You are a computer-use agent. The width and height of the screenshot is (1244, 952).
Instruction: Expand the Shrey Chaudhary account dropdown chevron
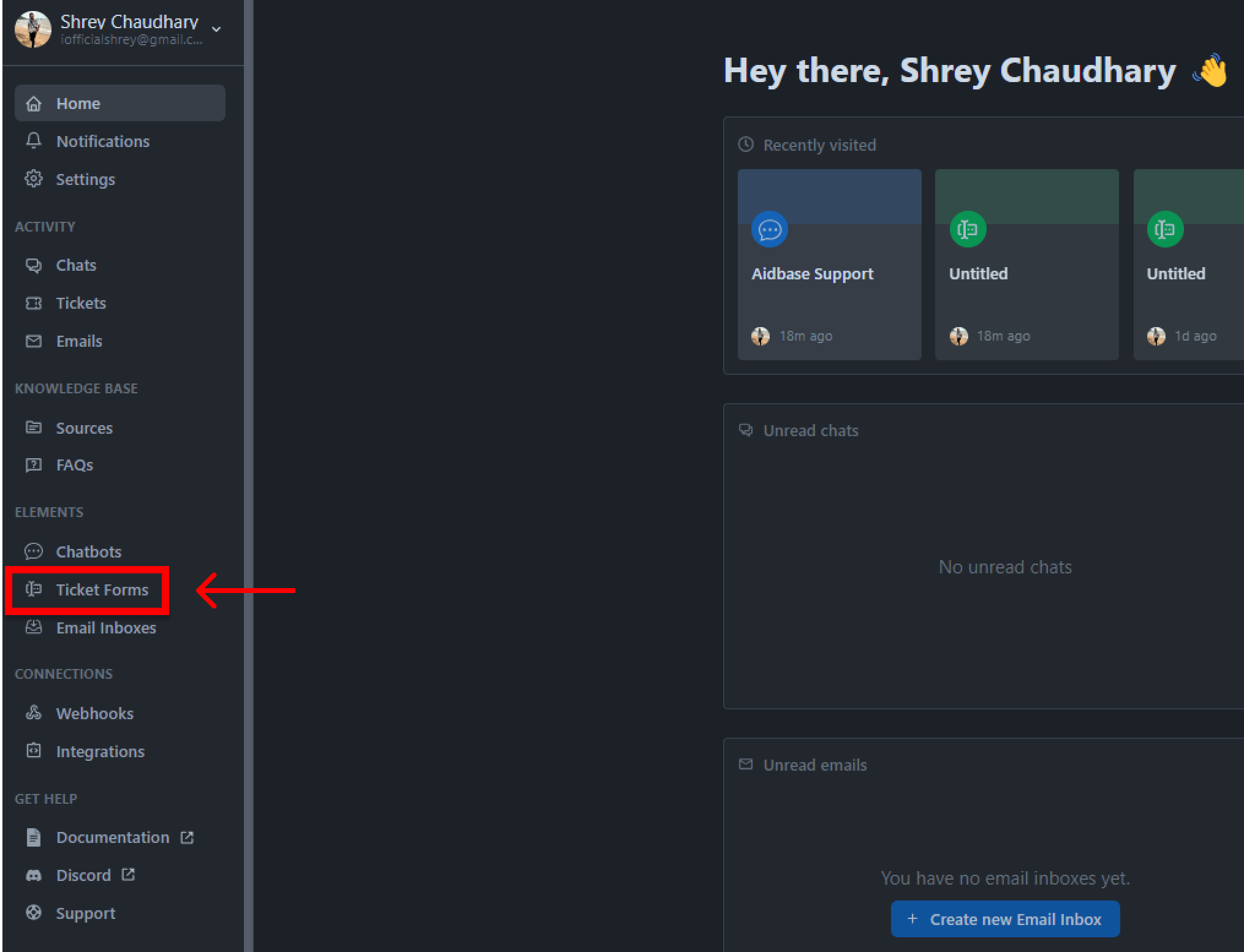(x=216, y=29)
